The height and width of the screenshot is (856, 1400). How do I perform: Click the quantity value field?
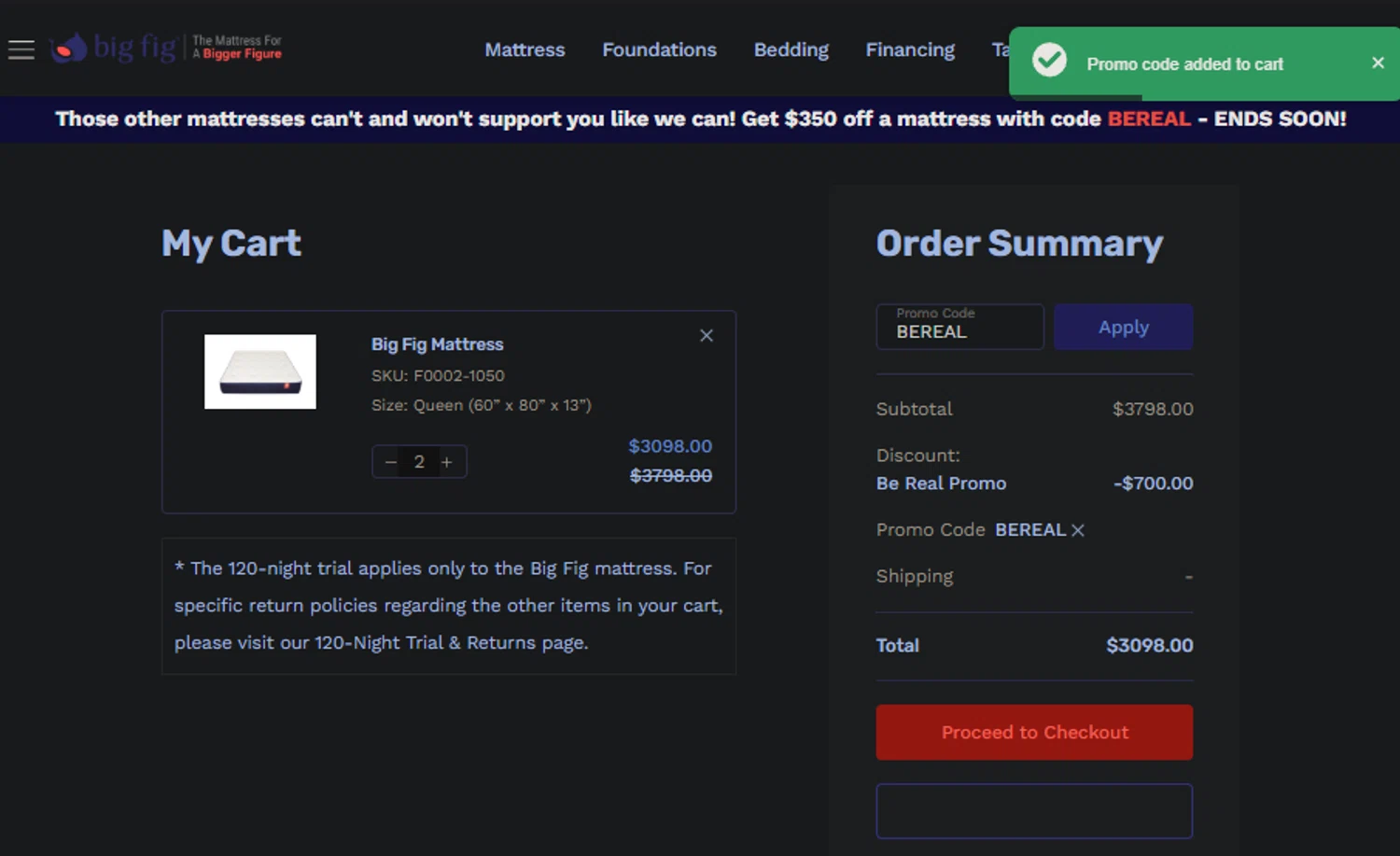tap(419, 462)
